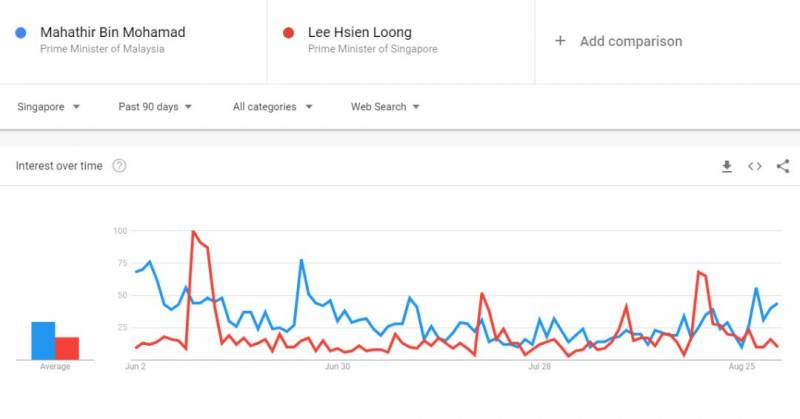This screenshot has height=419, width=800.
Task: Click the blue dot beside Mahathir Bin Mohamad
Action: coord(21,33)
